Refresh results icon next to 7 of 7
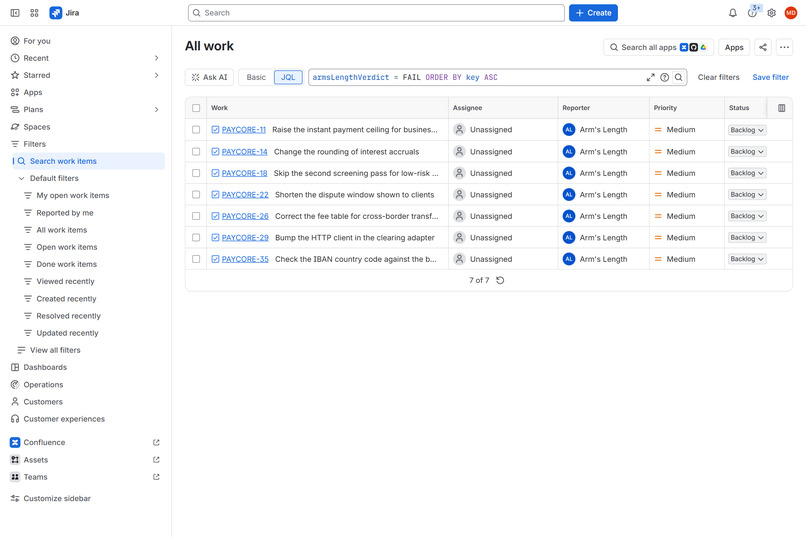This screenshot has height=537, width=806. (x=500, y=280)
